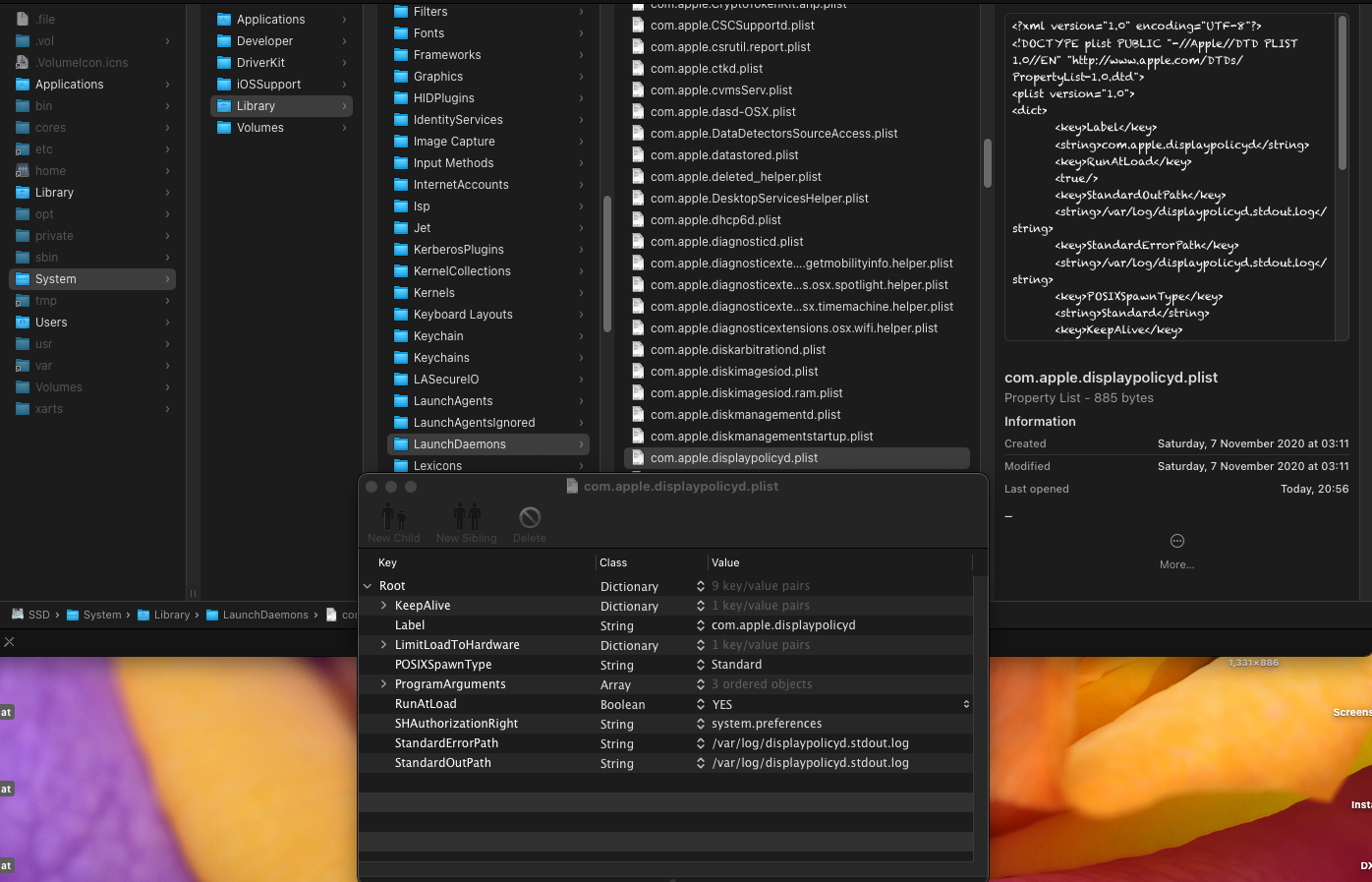
Task: Collapse the Root dictionary row
Action: [x=368, y=586]
